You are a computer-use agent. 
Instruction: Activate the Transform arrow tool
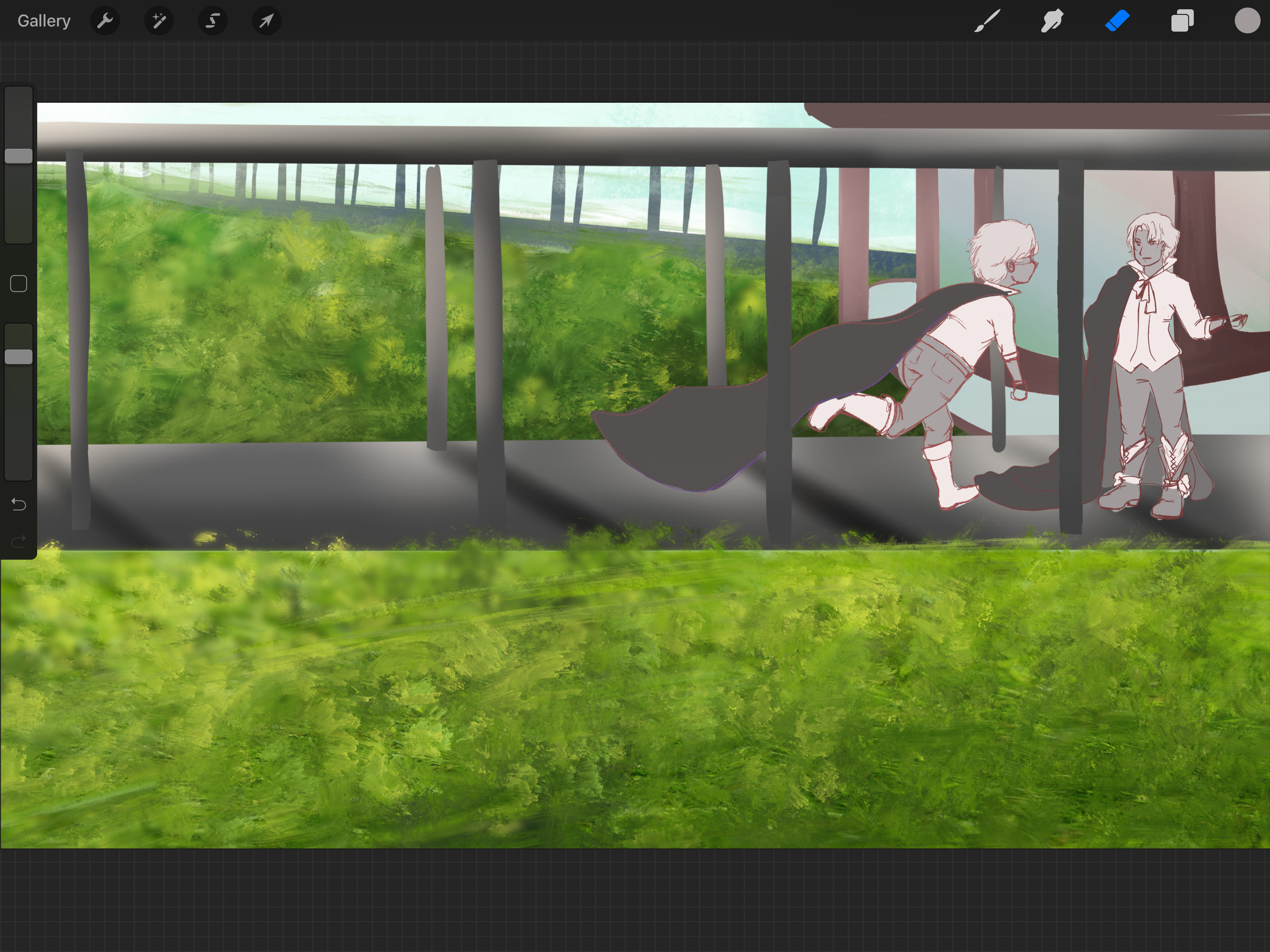click(x=266, y=21)
